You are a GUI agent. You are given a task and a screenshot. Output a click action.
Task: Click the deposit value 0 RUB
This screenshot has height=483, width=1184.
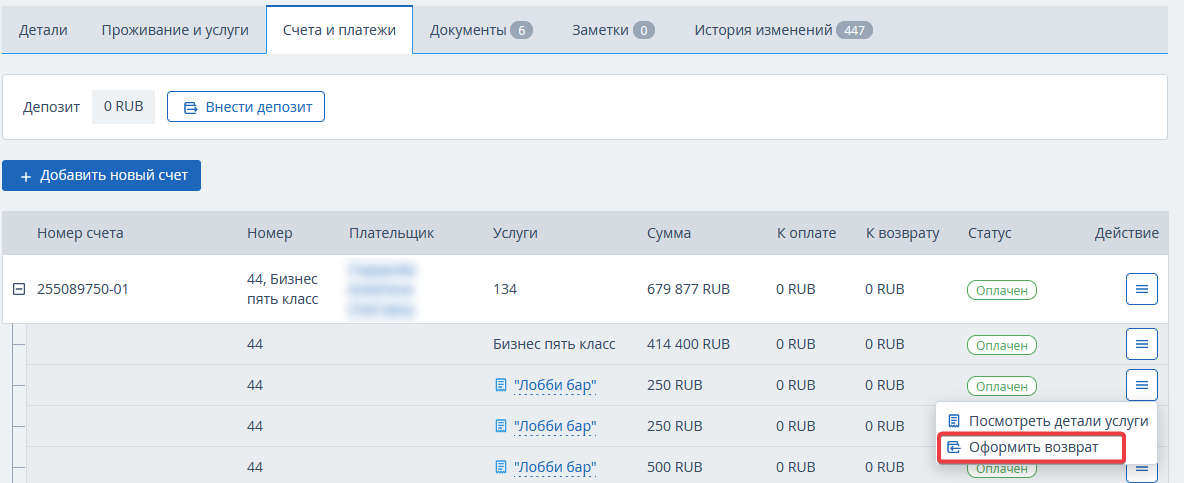pos(123,106)
